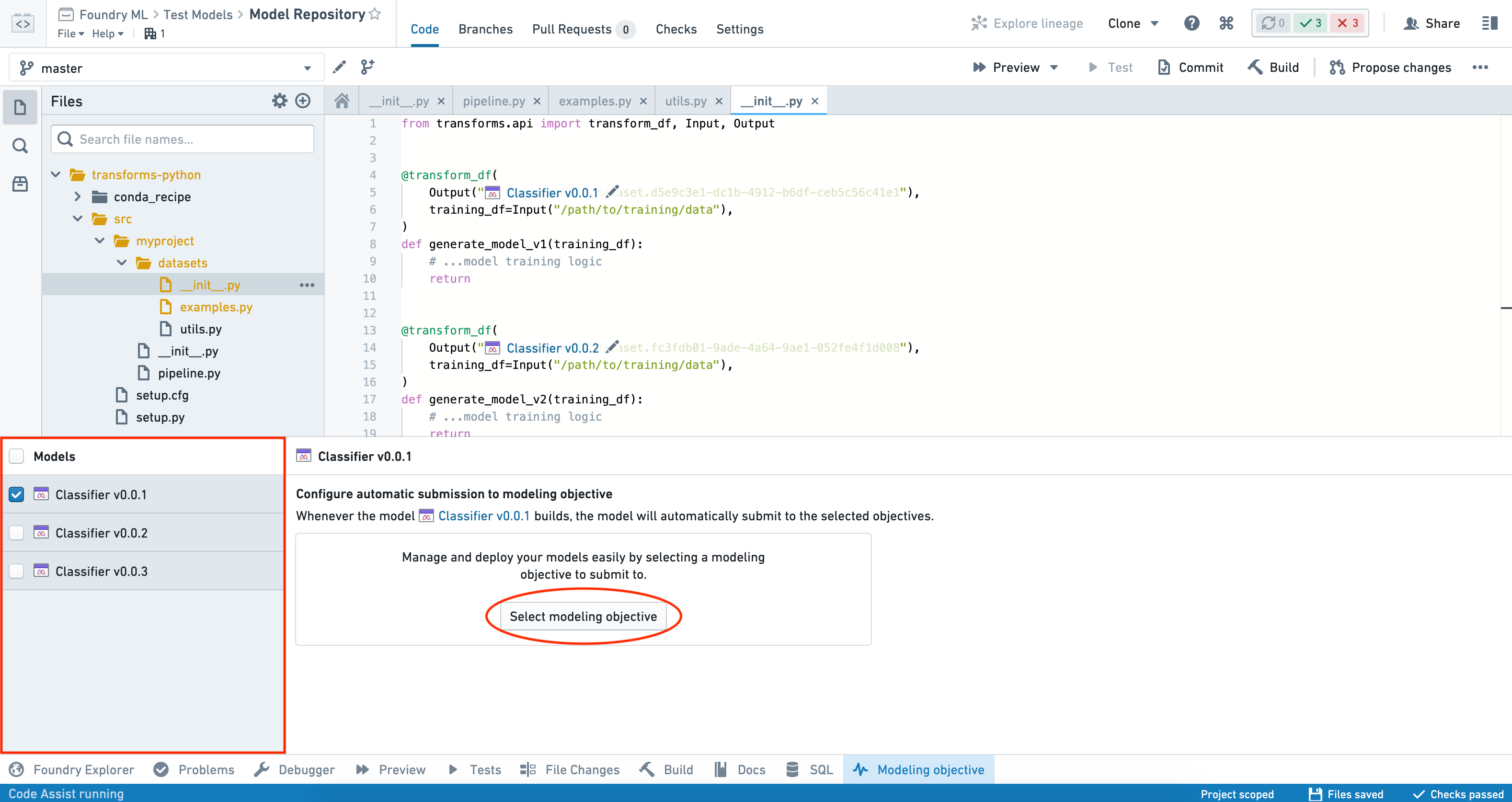
Task: Click the Select modeling objective button
Action: [x=583, y=616]
